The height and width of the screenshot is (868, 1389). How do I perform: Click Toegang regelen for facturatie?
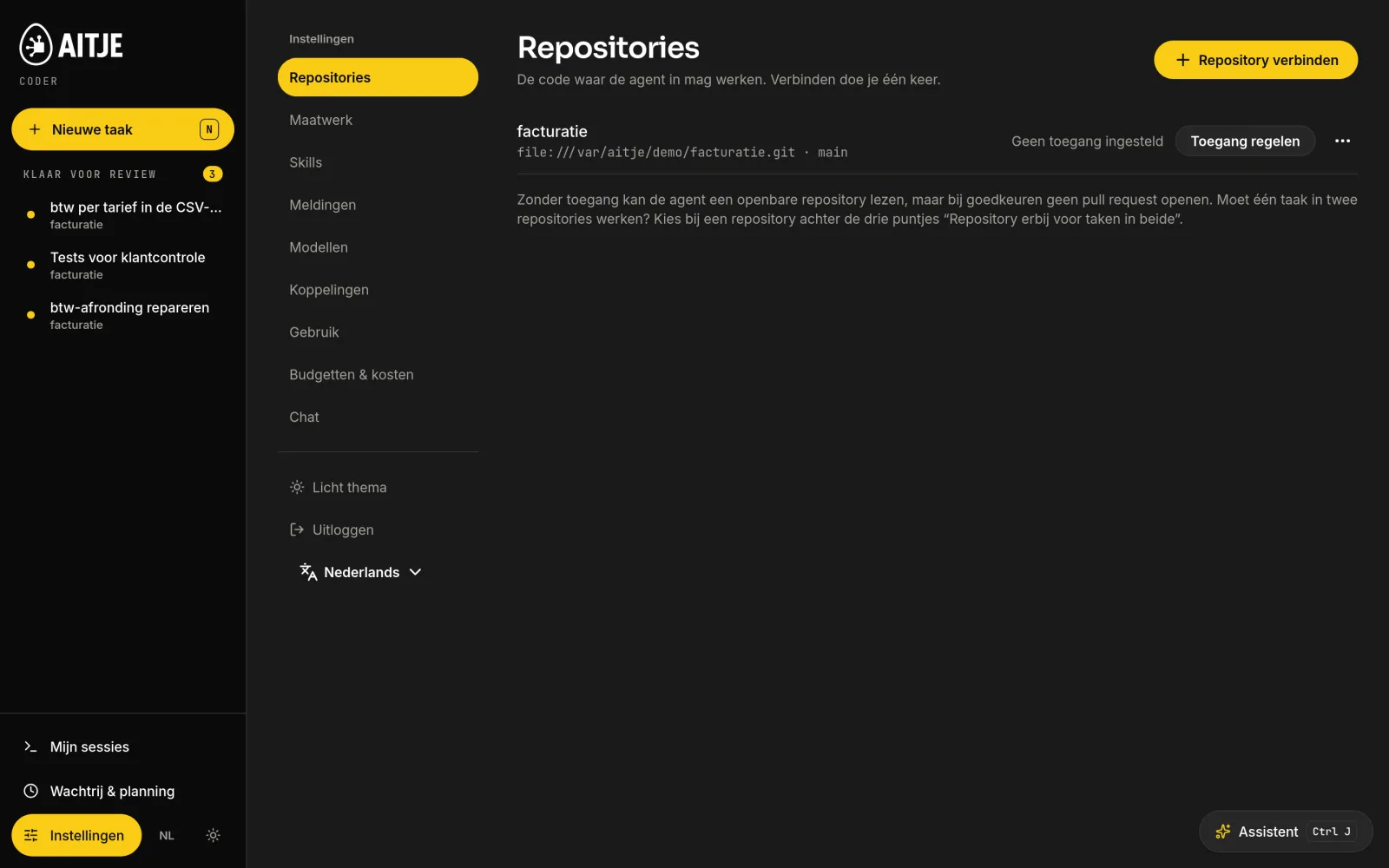pyautogui.click(x=1245, y=141)
